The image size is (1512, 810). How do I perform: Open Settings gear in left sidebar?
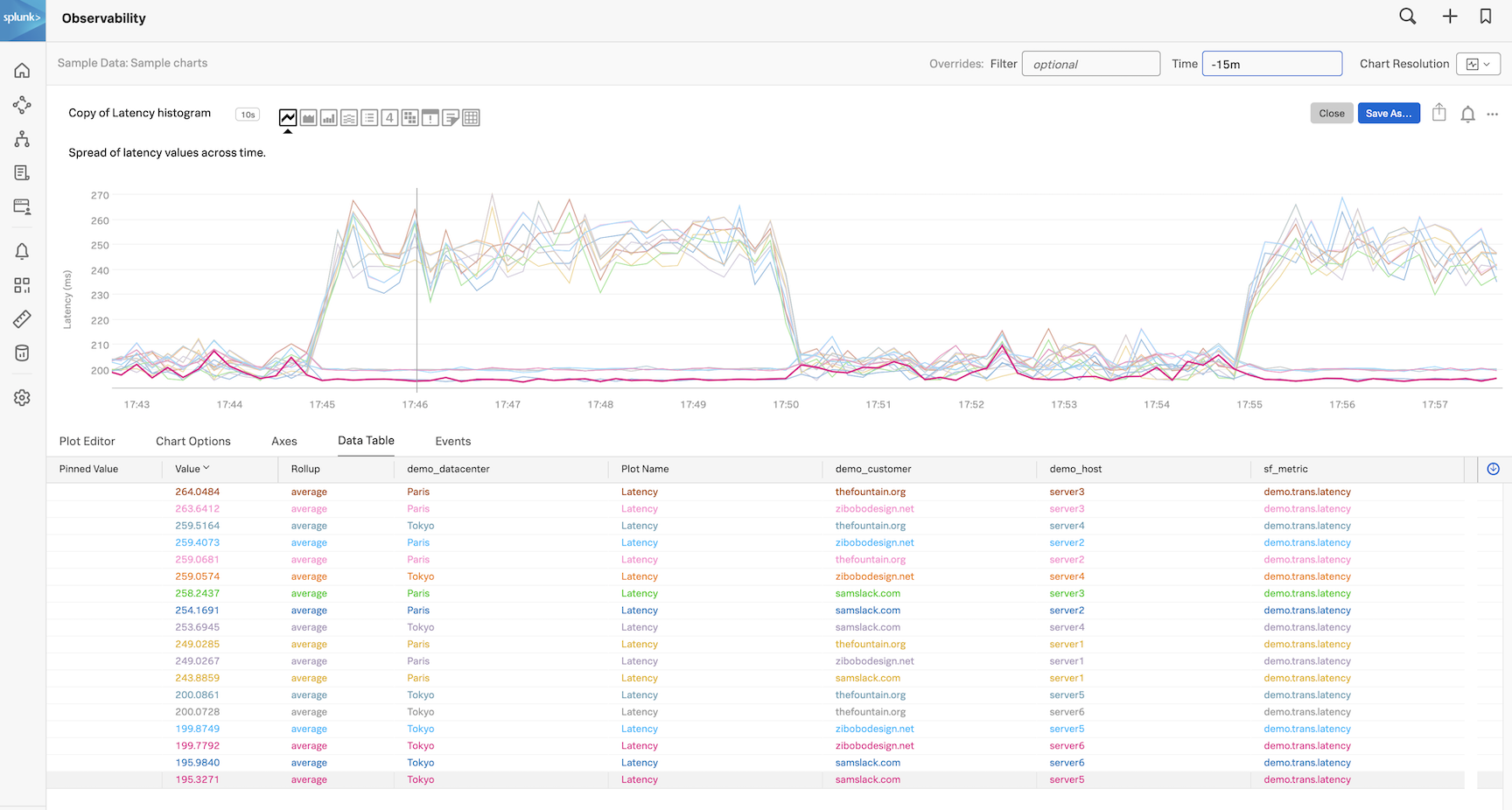[22, 397]
